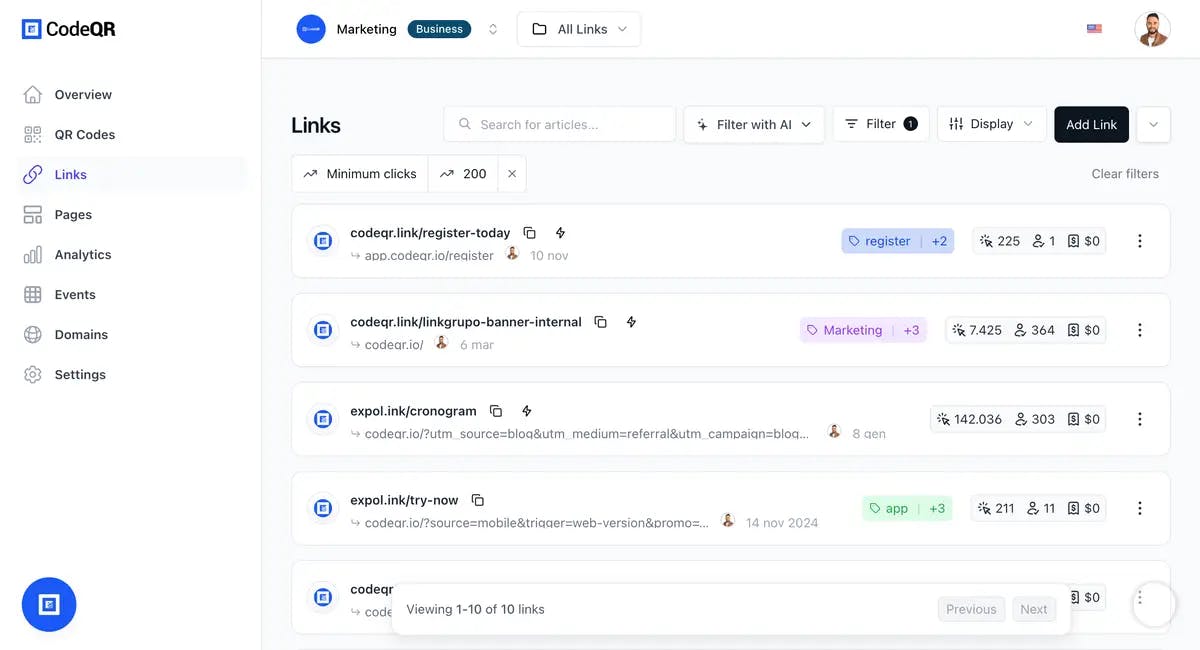Open expol.ink/try-now link
Image resolution: width=1200 pixels, height=650 pixels.
click(x=404, y=500)
